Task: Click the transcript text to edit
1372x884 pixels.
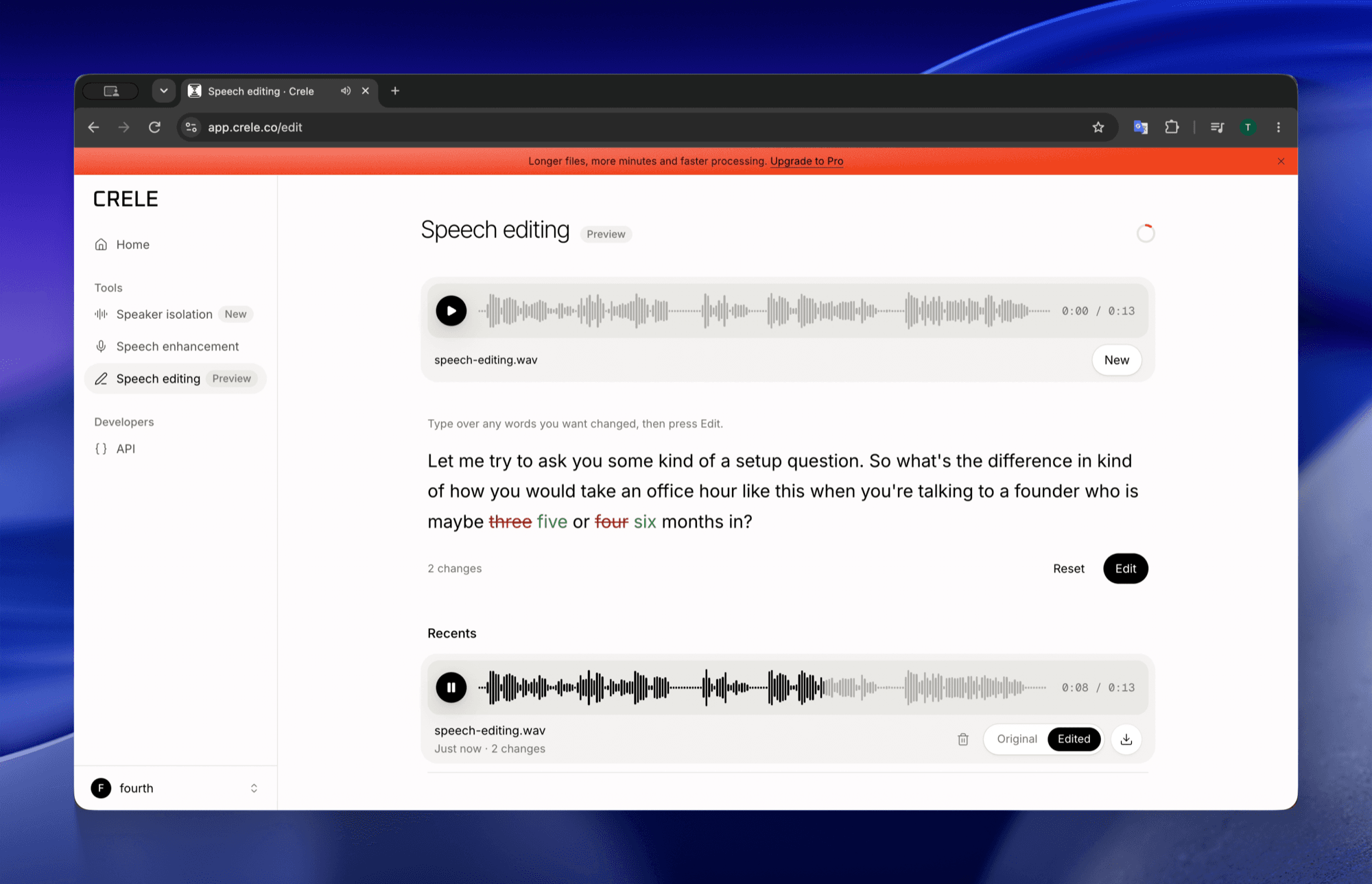Action: click(782, 491)
